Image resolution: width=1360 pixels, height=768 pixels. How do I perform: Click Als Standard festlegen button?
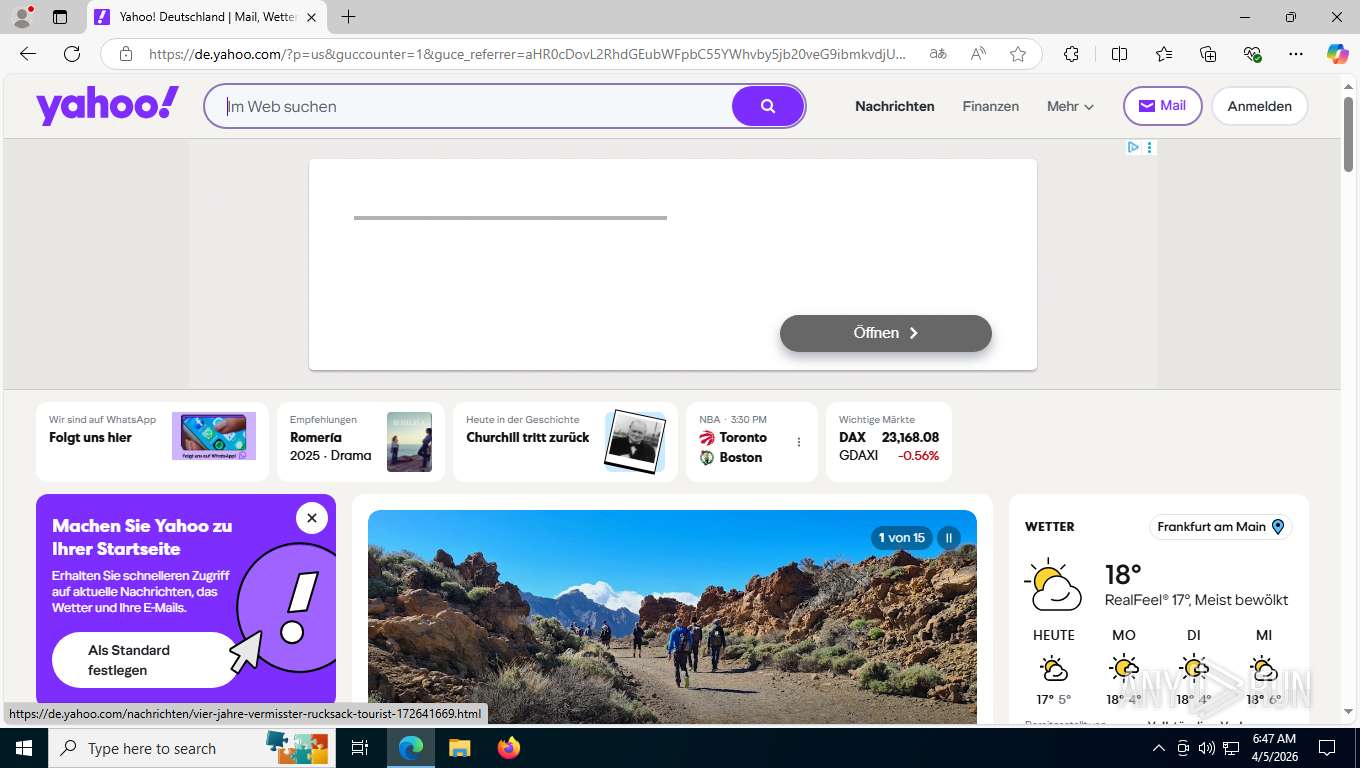click(146, 660)
